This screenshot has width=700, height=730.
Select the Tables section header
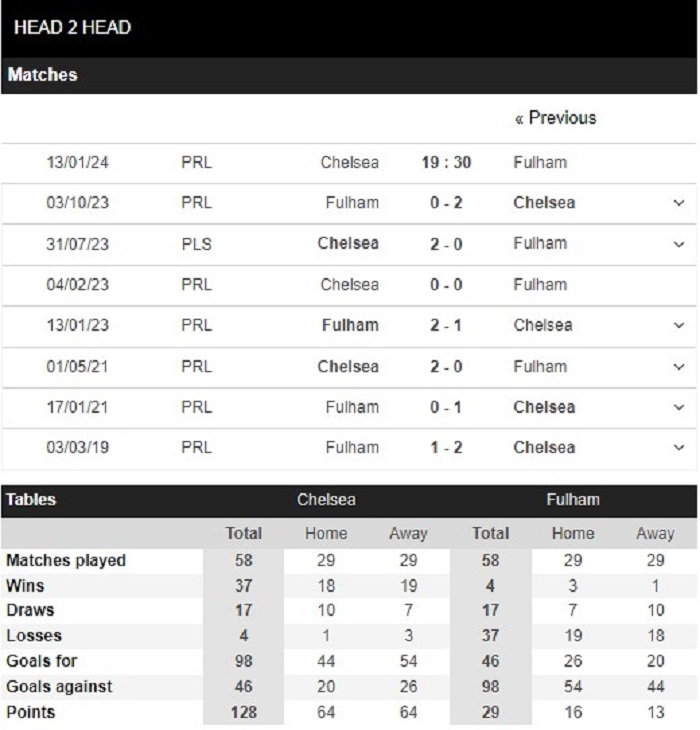[32, 500]
